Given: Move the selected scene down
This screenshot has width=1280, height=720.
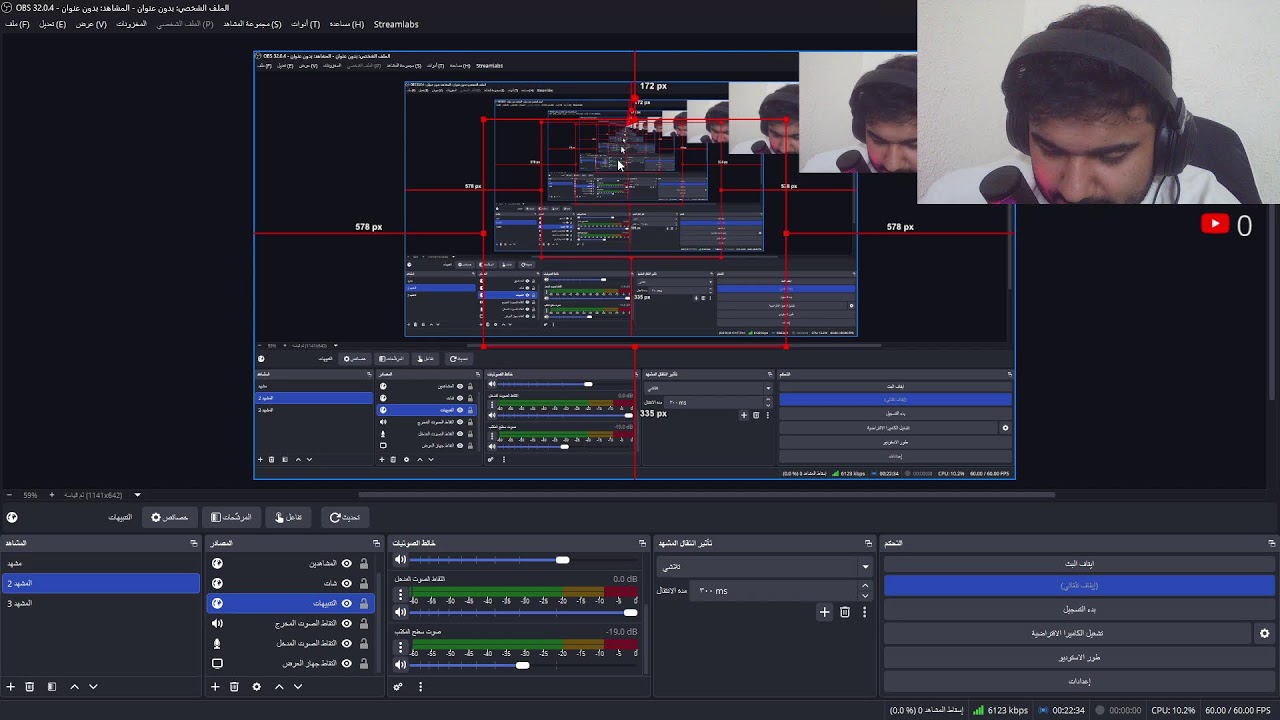Looking at the screenshot, I should (x=93, y=687).
